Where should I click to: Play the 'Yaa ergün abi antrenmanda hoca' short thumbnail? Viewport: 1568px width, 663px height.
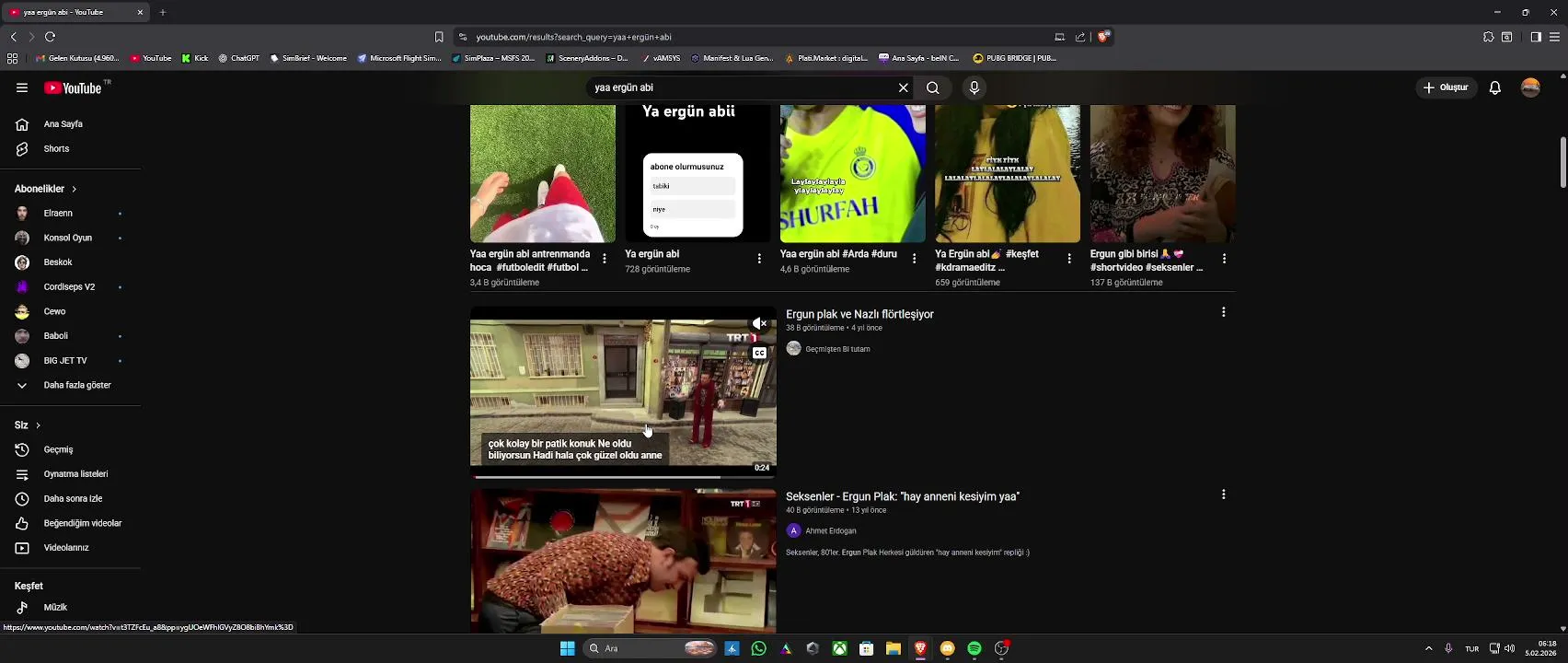[543, 173]
